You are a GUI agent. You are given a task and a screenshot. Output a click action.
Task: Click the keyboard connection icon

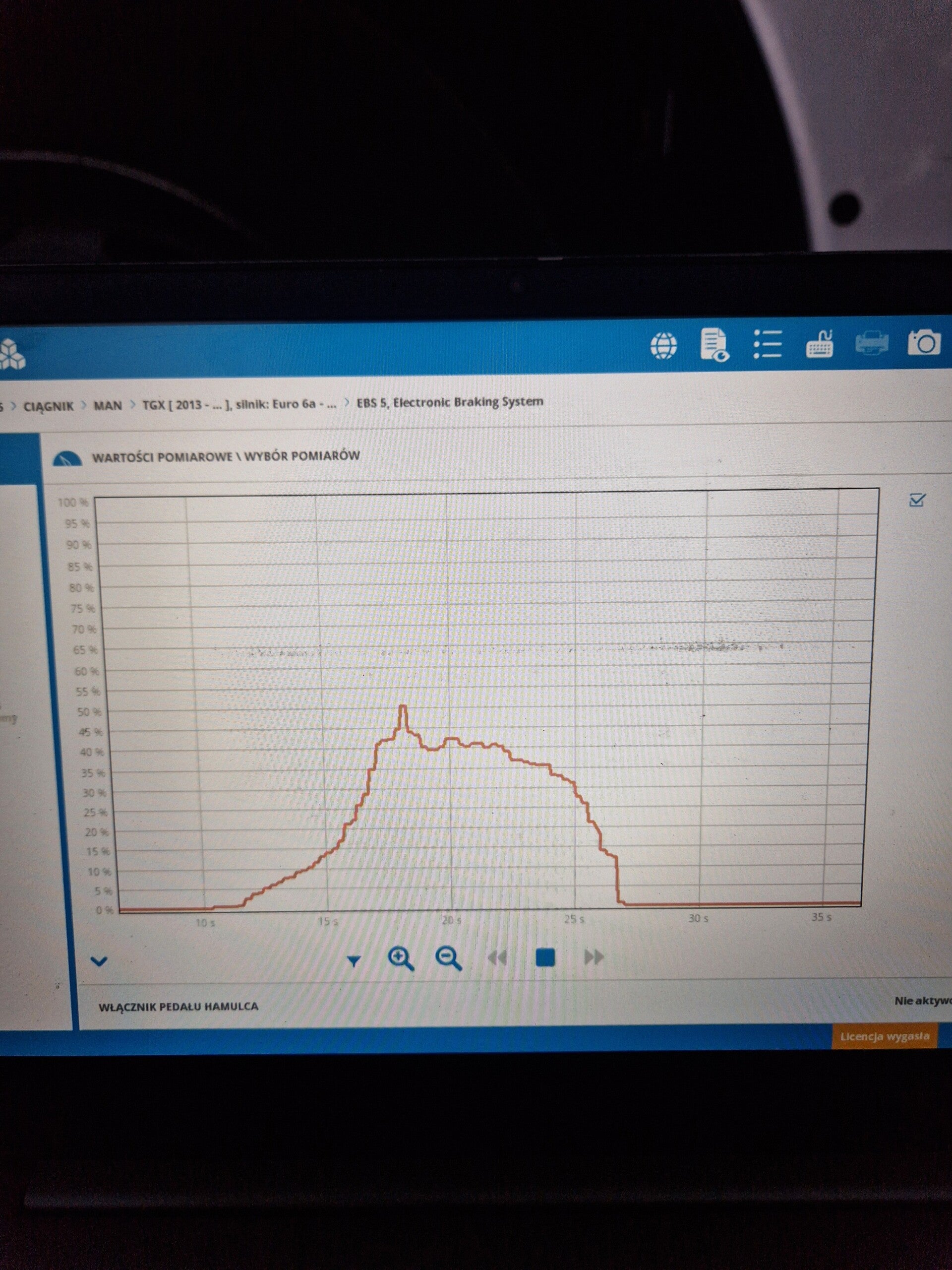coord(820,344)
